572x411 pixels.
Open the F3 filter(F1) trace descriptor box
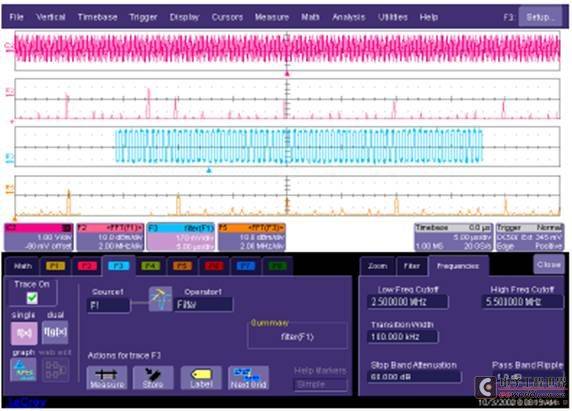pos(181,237)
